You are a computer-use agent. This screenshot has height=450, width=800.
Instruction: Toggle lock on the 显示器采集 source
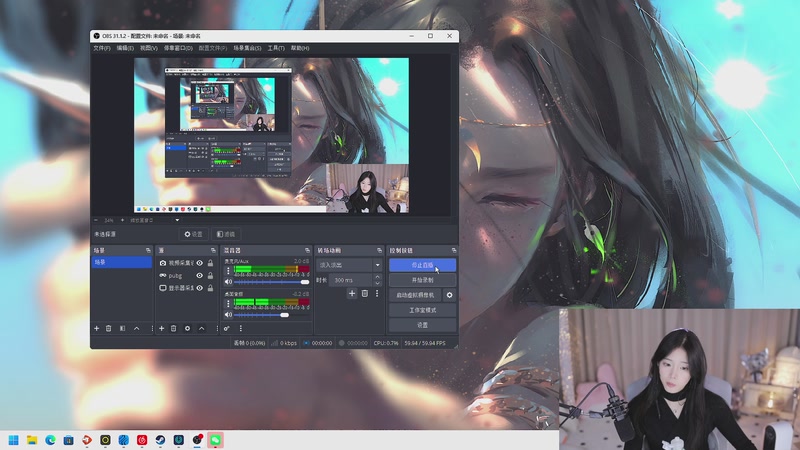pyautogui.click(x=210, y=288)
